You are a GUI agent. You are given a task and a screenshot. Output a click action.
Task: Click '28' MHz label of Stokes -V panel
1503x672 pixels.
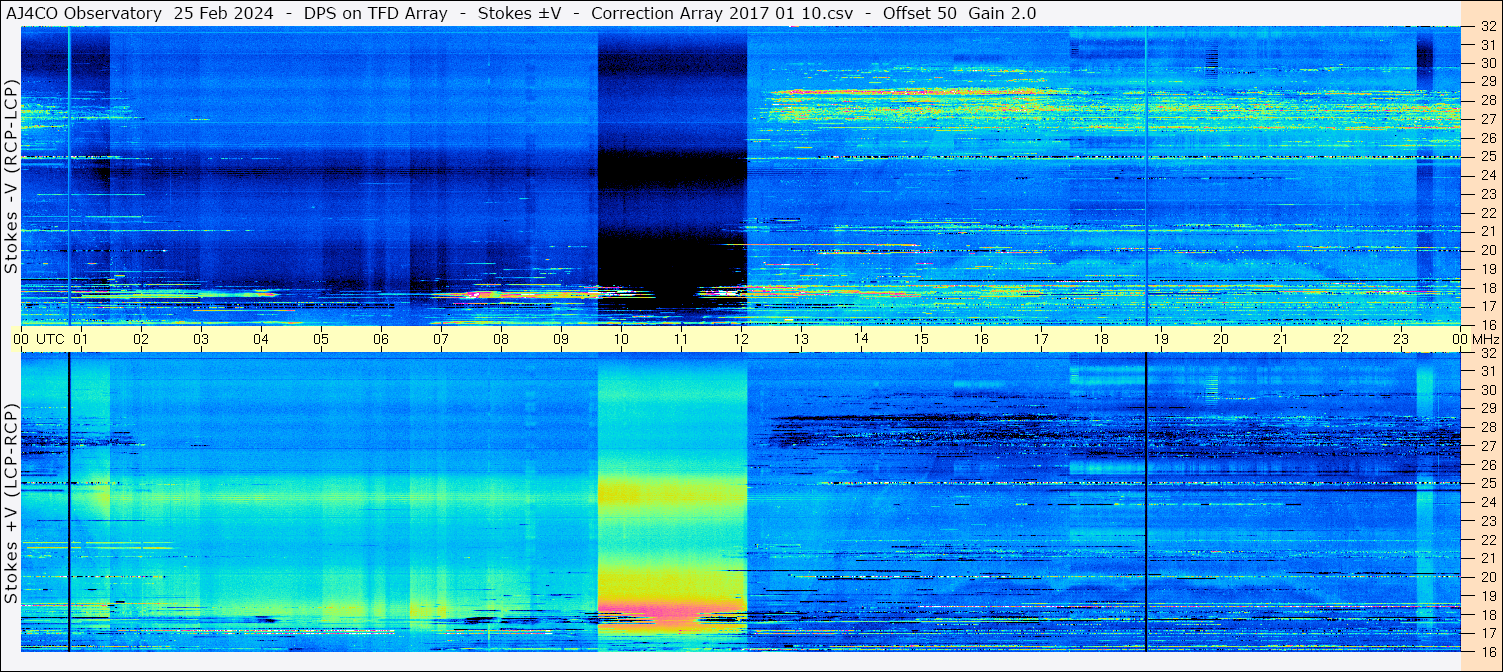(1487, 100)
